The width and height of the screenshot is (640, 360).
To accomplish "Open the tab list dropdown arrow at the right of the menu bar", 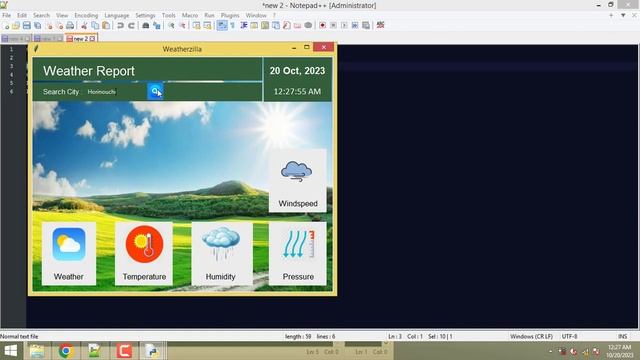I will pyautogui.click(x=623, y=16).
